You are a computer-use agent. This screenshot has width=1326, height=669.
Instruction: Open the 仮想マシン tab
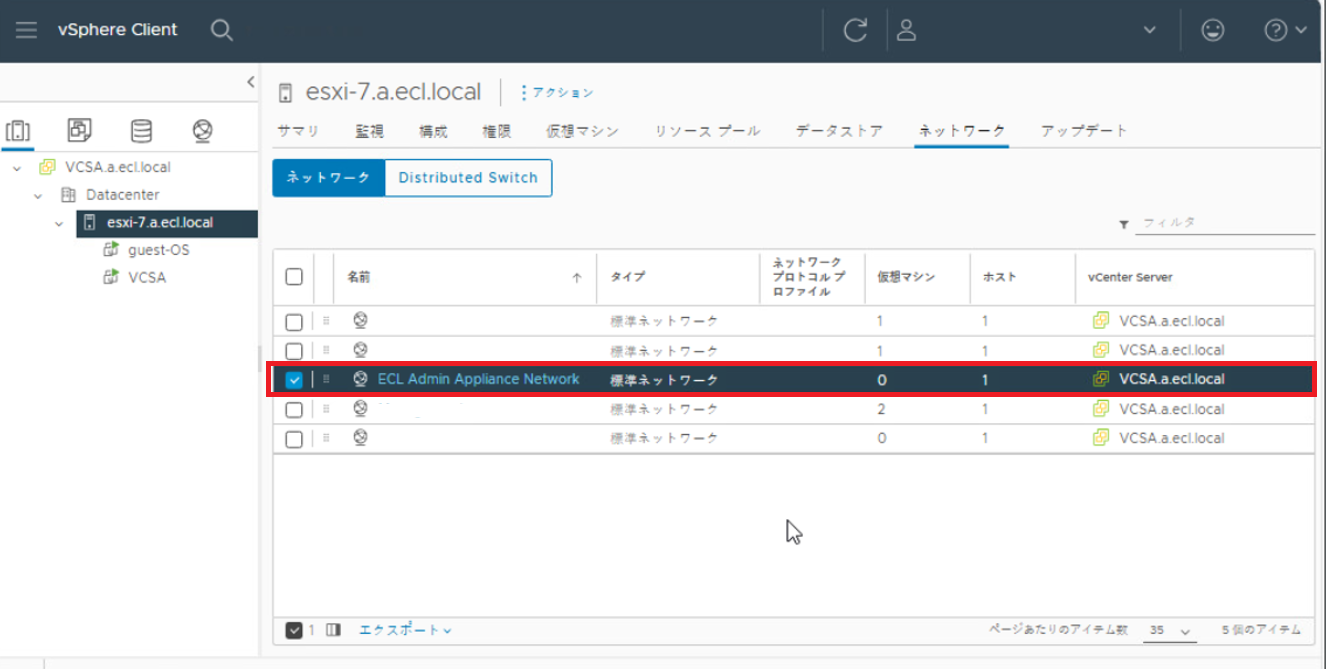pos(582,131)
